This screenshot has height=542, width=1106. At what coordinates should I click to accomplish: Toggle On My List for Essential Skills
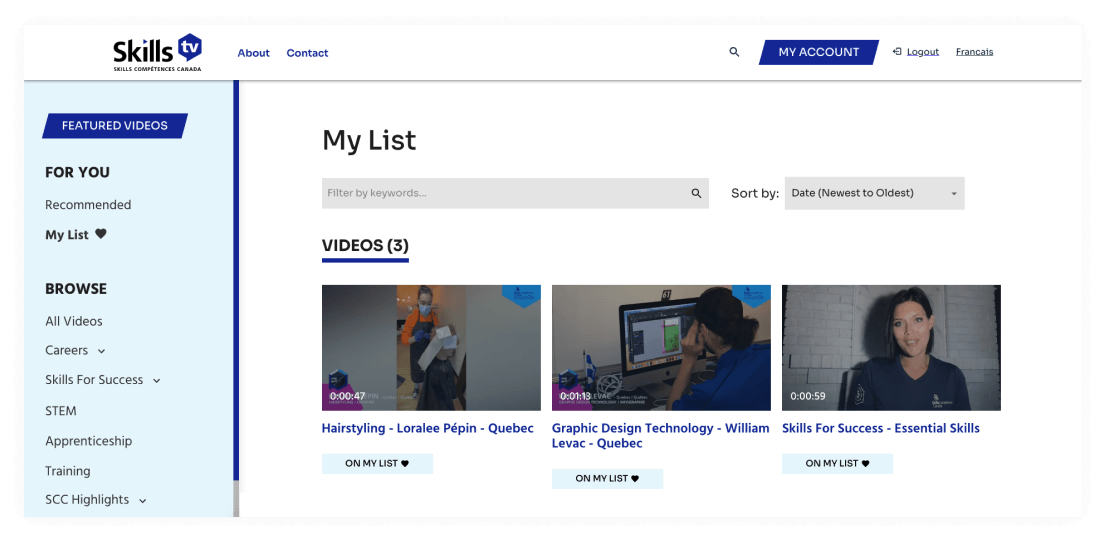(837, 464)
